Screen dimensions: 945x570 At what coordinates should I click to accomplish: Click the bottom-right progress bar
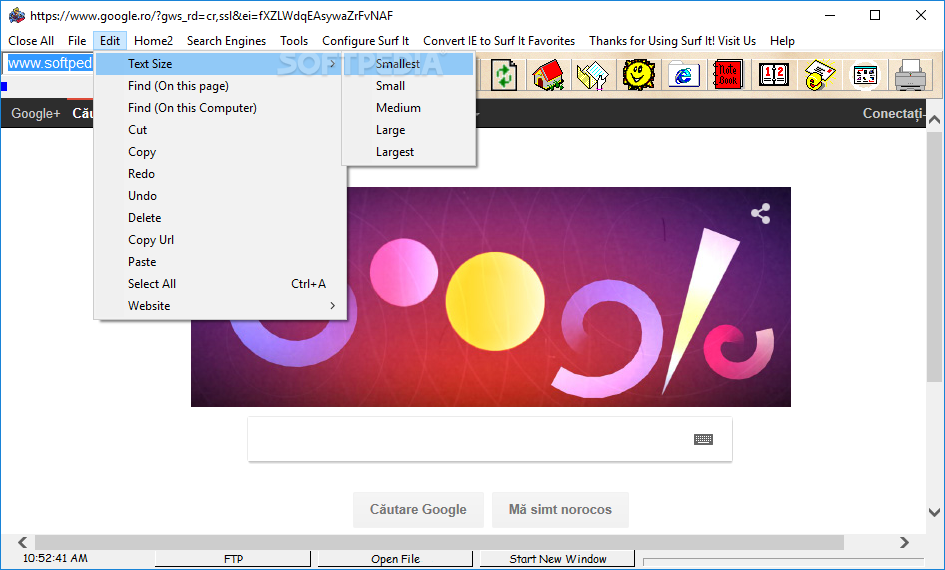(x=783, y=562)
